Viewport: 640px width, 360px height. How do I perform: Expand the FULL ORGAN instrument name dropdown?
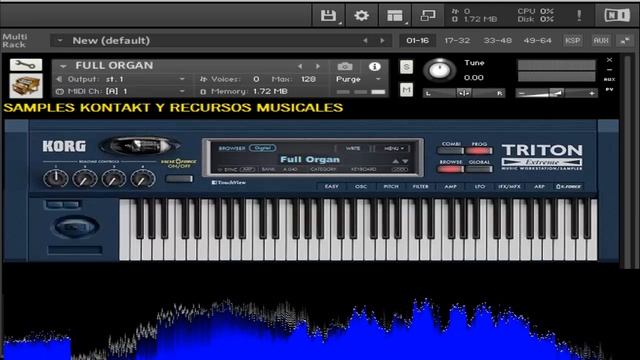pyautogui.click(x=63, y=66)
